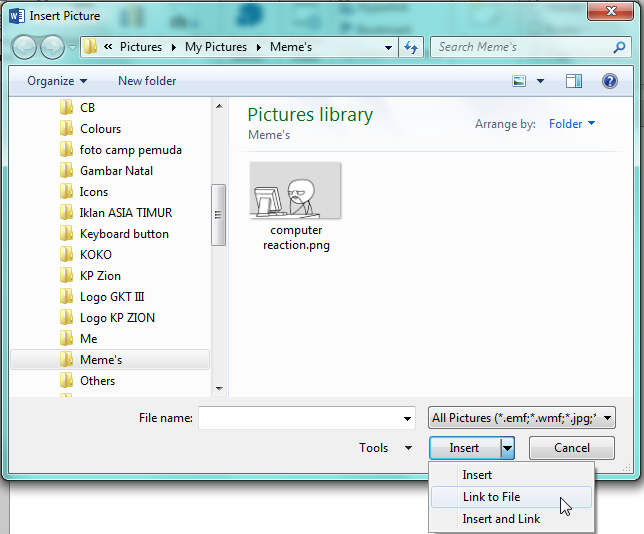Click the Word icon in title bar

point(17,16)
